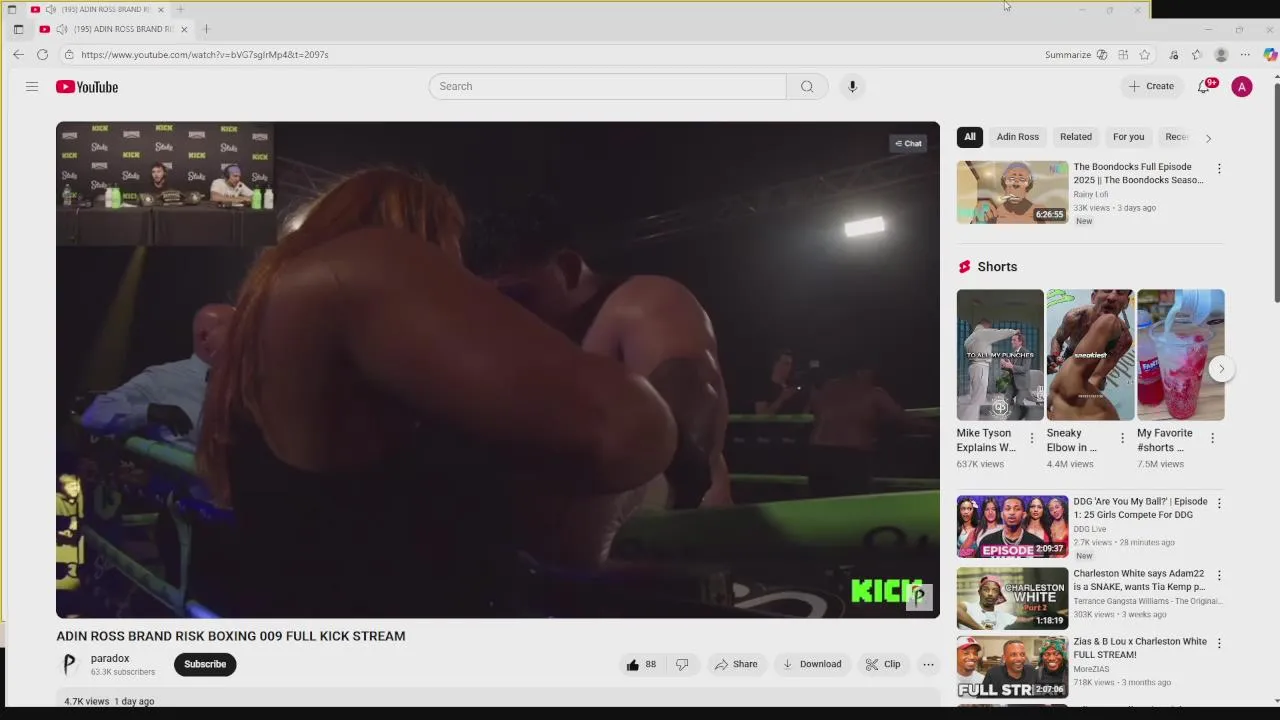Open the account avatar menu
The width and height of the screenshot is (1280, 720).
(1242, 87)
